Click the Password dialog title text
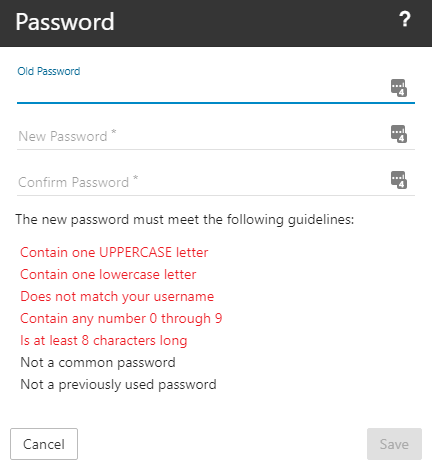 tap(65, 22)
